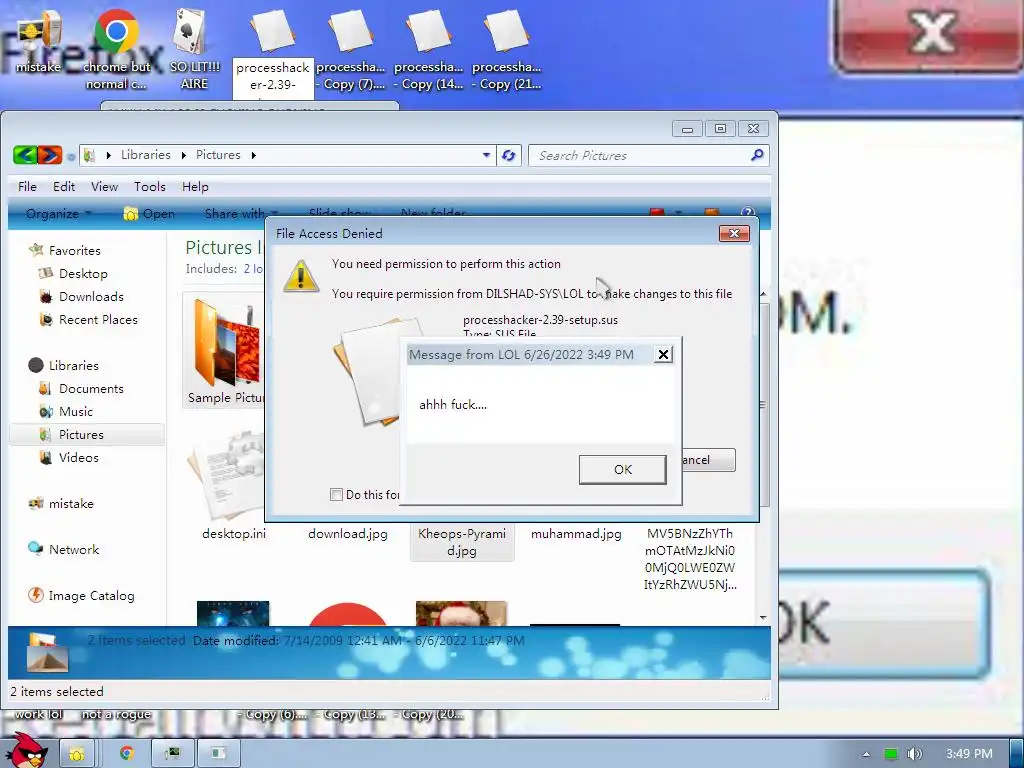Select 'mistake' computer entry in sidebar
Image resolution: width=1024 pixels, height=768 pixels.
click(x=71, y=504)
